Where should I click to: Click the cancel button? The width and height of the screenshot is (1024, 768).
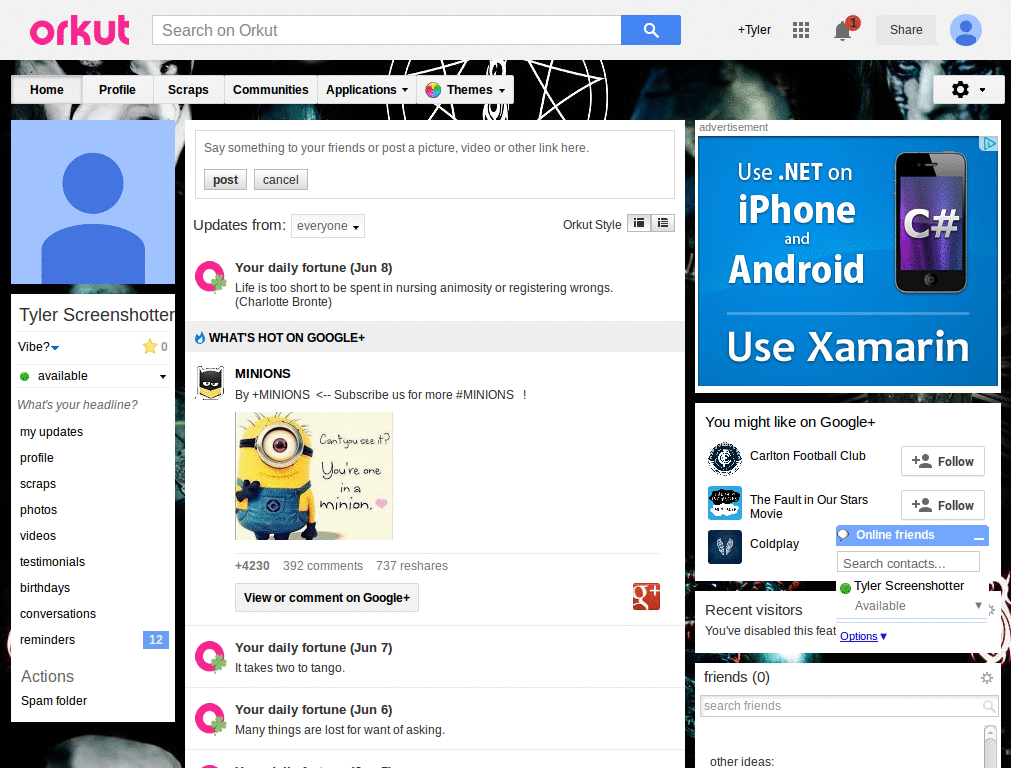[281, 180]
